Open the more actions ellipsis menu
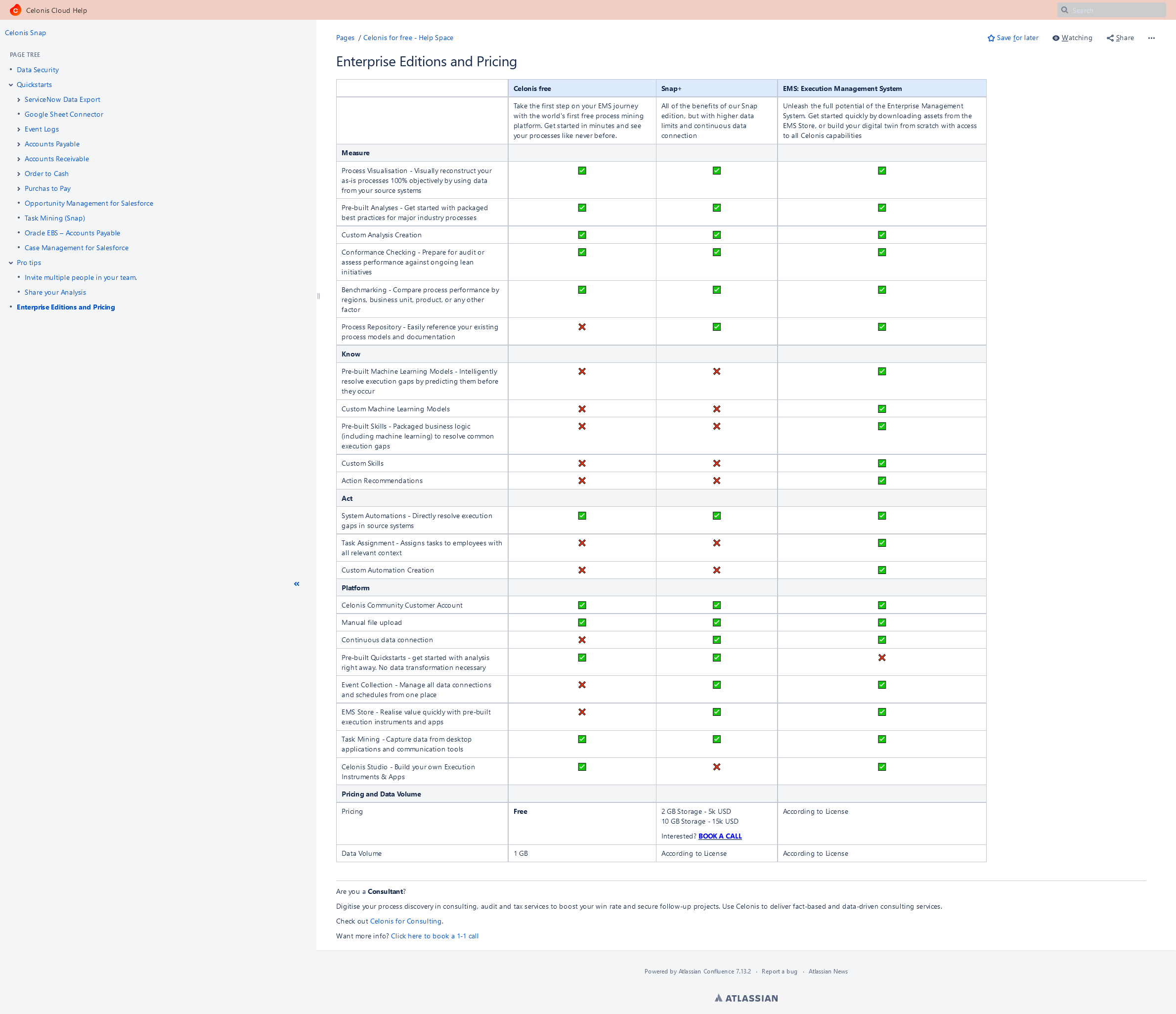 [1151, 38]
